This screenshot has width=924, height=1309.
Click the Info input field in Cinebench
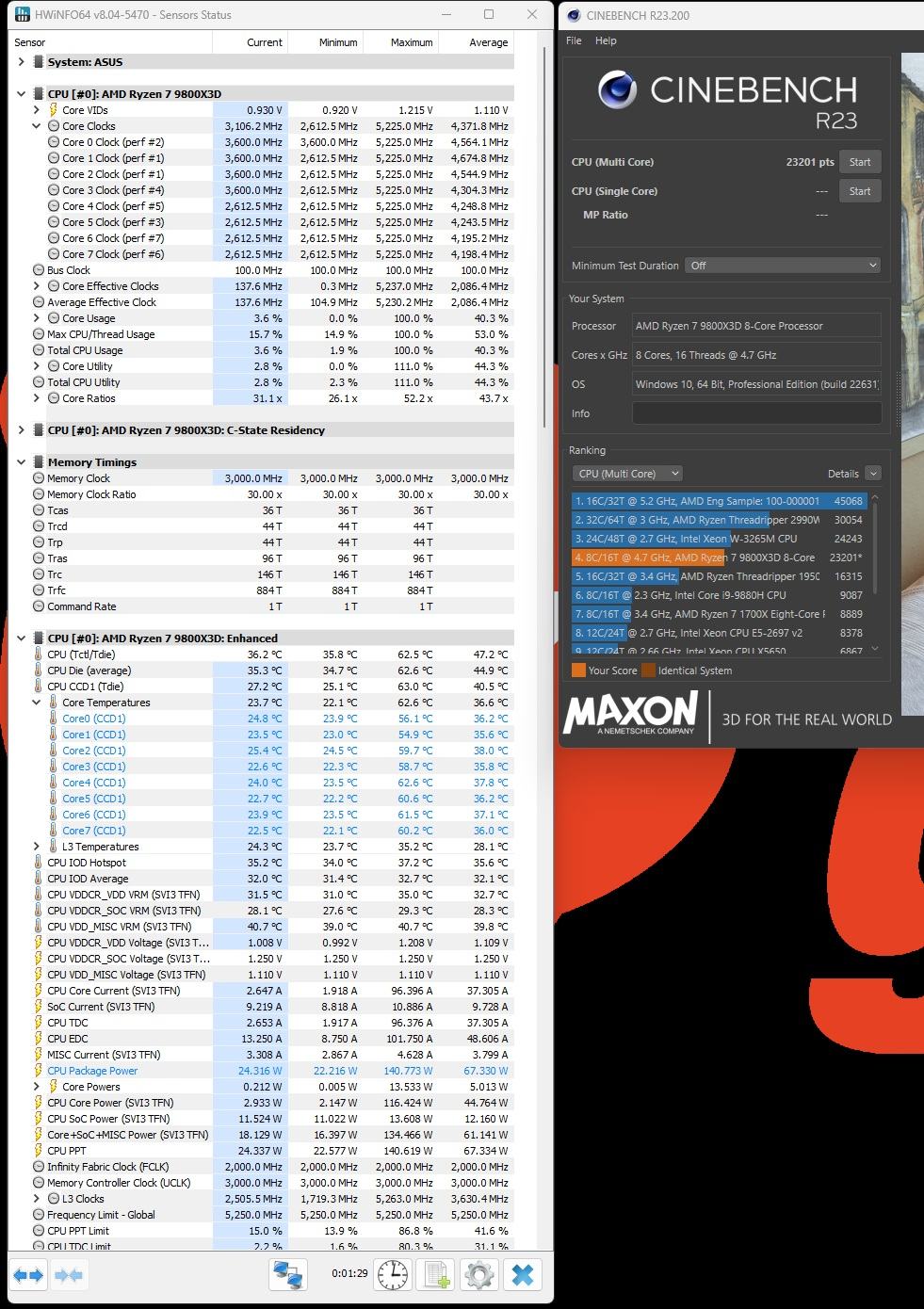tap(757, 413)
